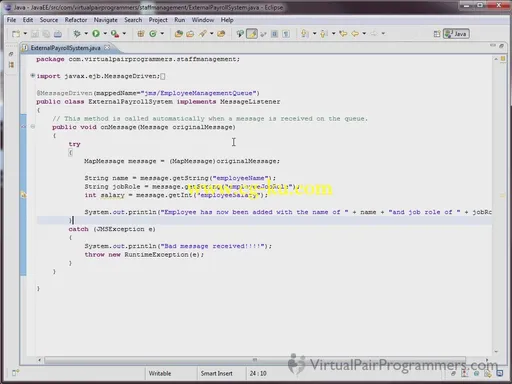Screen dimensions: 512x384
Task: Open the Project menu
Action: pos(158,20)
